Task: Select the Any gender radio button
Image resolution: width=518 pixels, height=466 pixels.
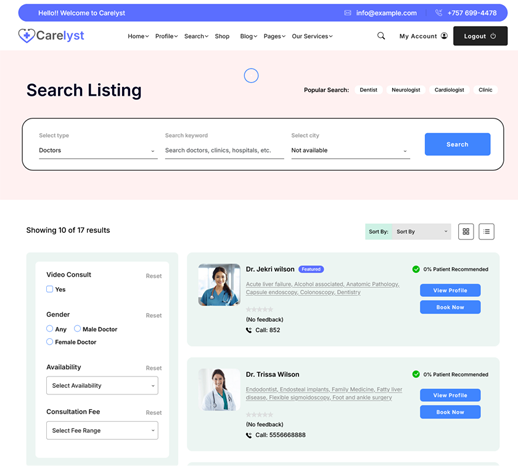Action: click(50, 329)
